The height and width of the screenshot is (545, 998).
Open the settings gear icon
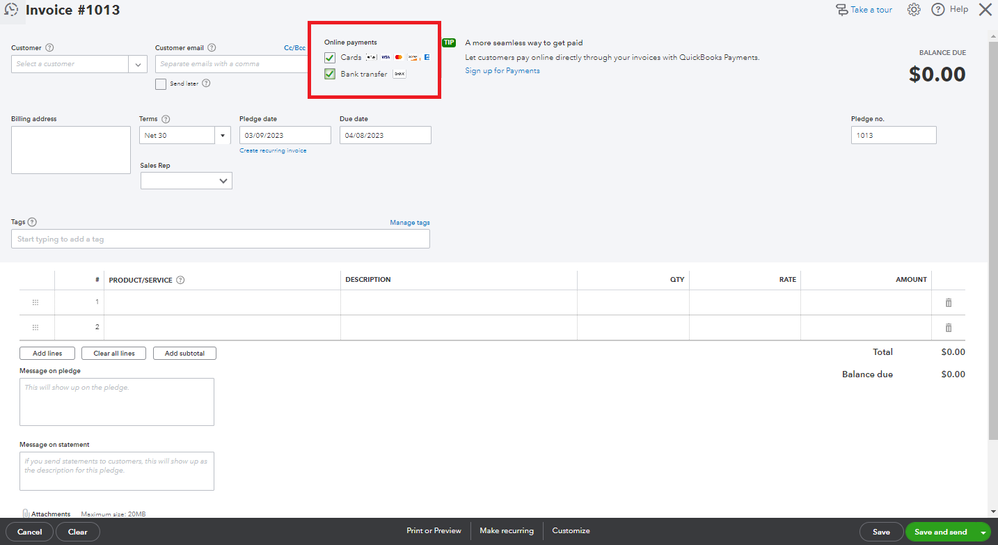[x=913, y=10]
